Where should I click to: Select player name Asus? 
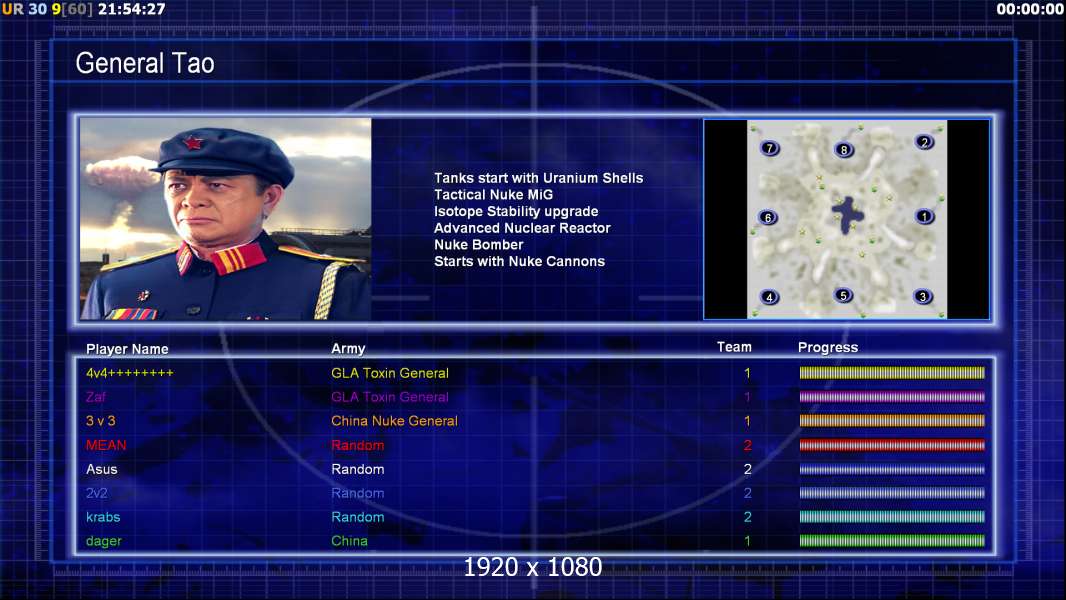(x=101, y=470)
